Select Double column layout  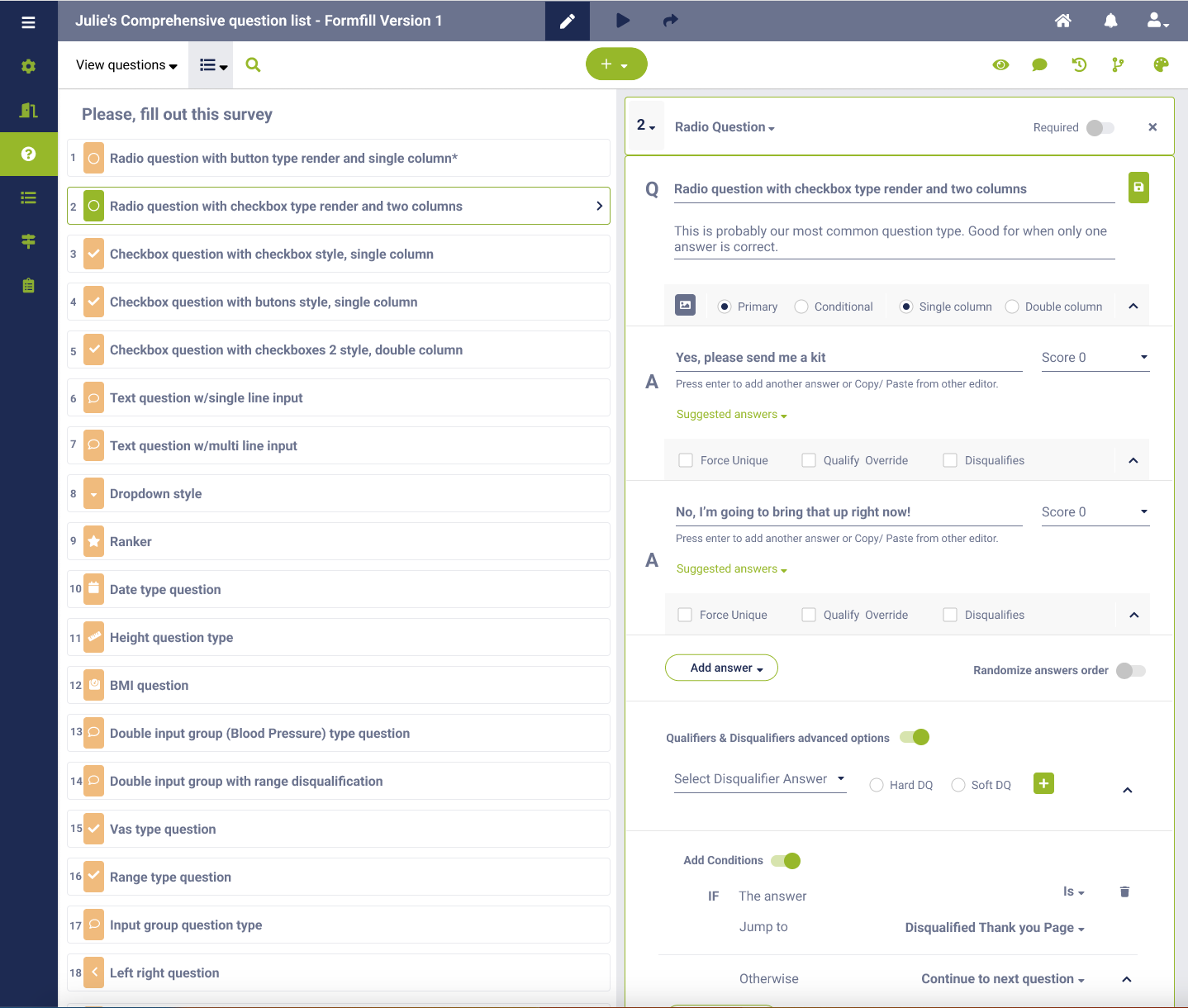click(1012, 307)
